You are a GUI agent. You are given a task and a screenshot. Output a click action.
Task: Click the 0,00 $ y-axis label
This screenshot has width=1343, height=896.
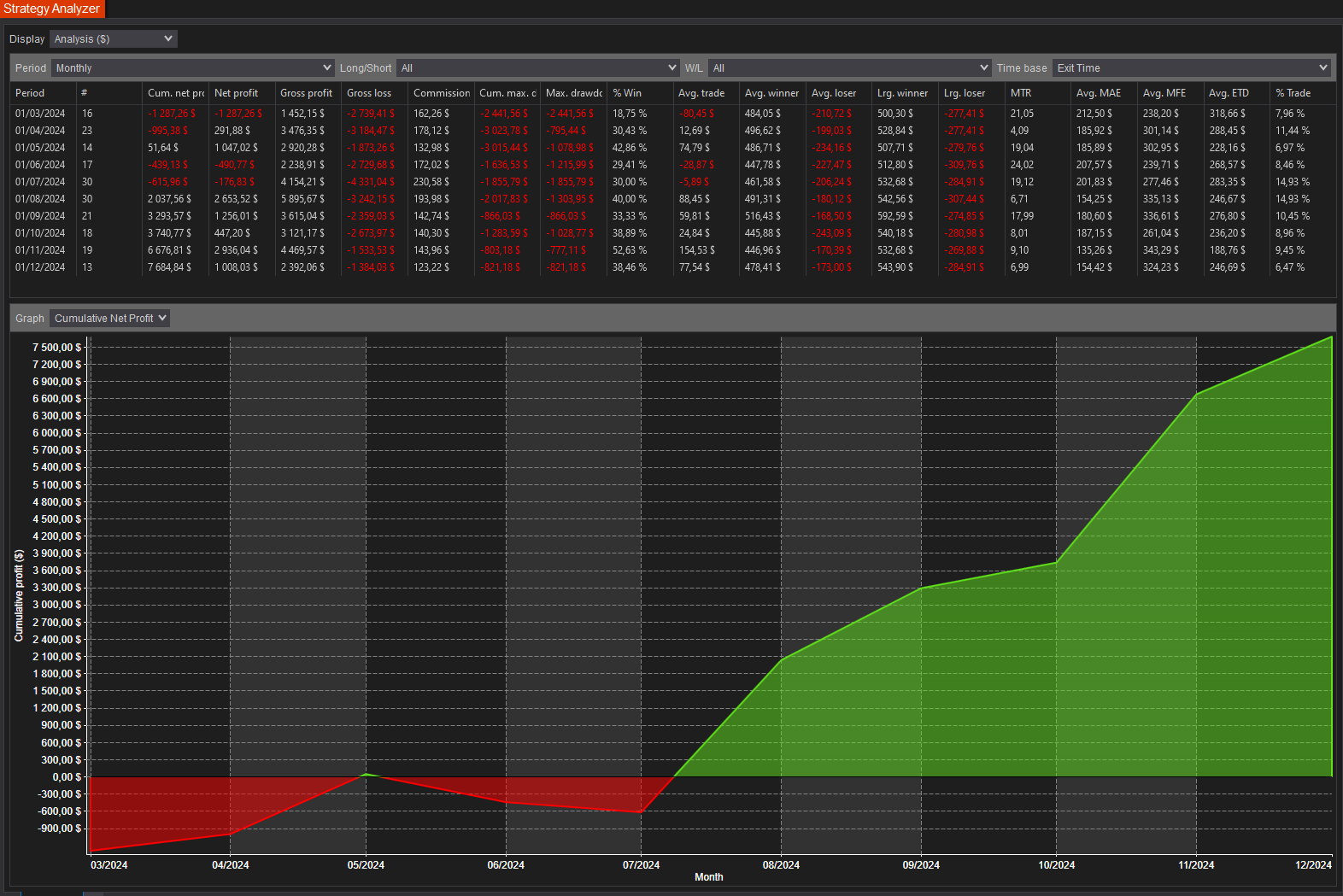click(x=67, y=777)
